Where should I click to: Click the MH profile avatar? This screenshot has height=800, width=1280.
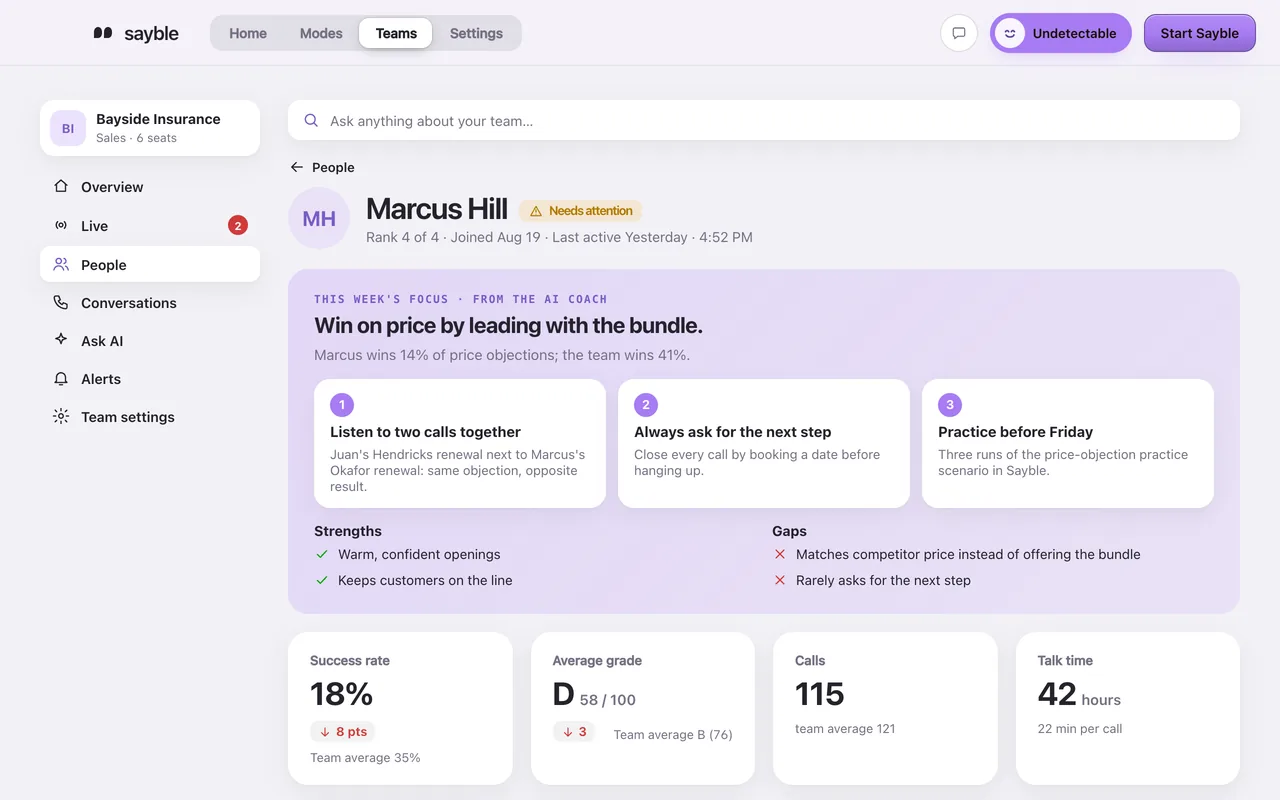(319, 218)
